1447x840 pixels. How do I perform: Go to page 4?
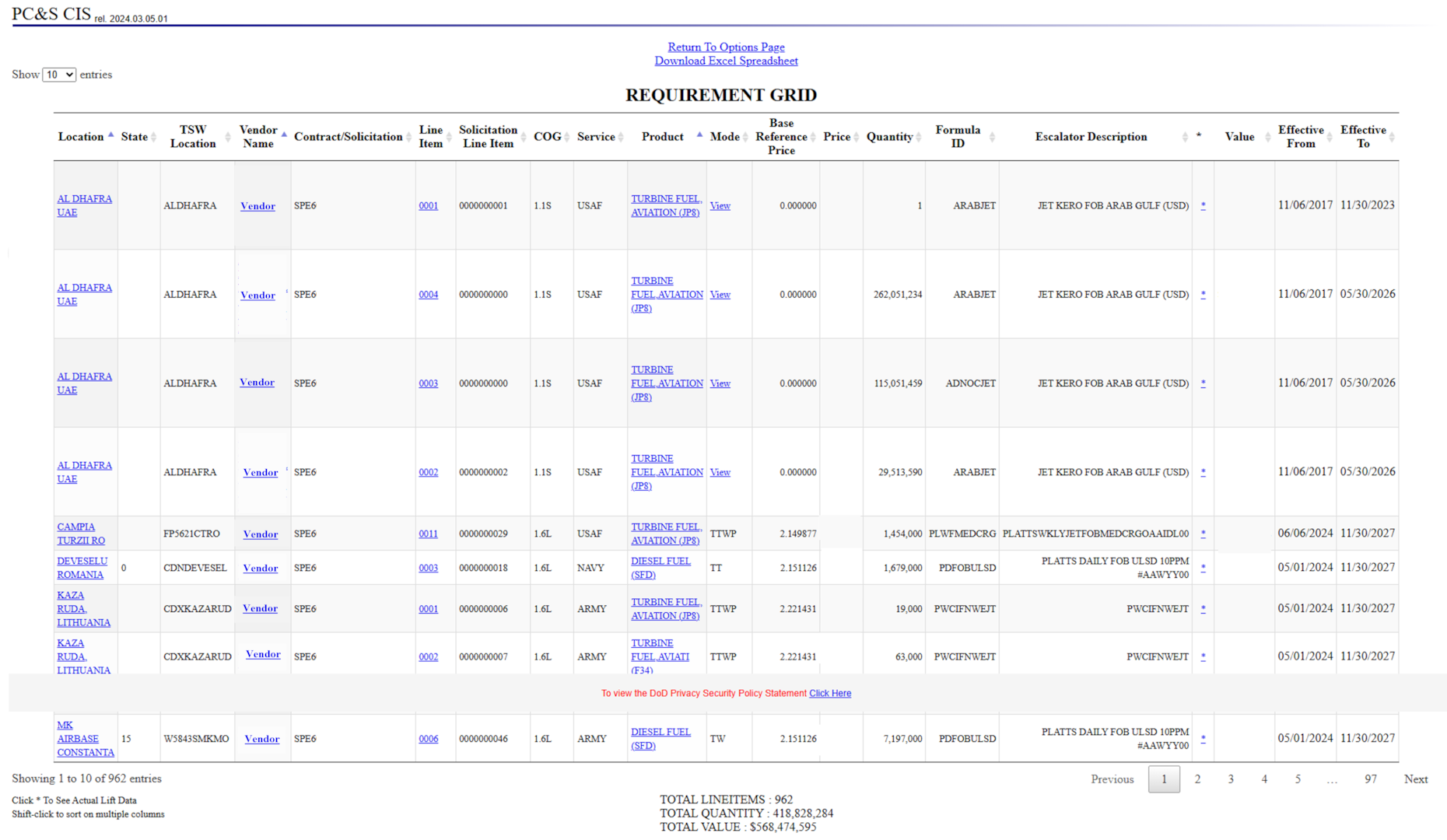[1264, 779]
